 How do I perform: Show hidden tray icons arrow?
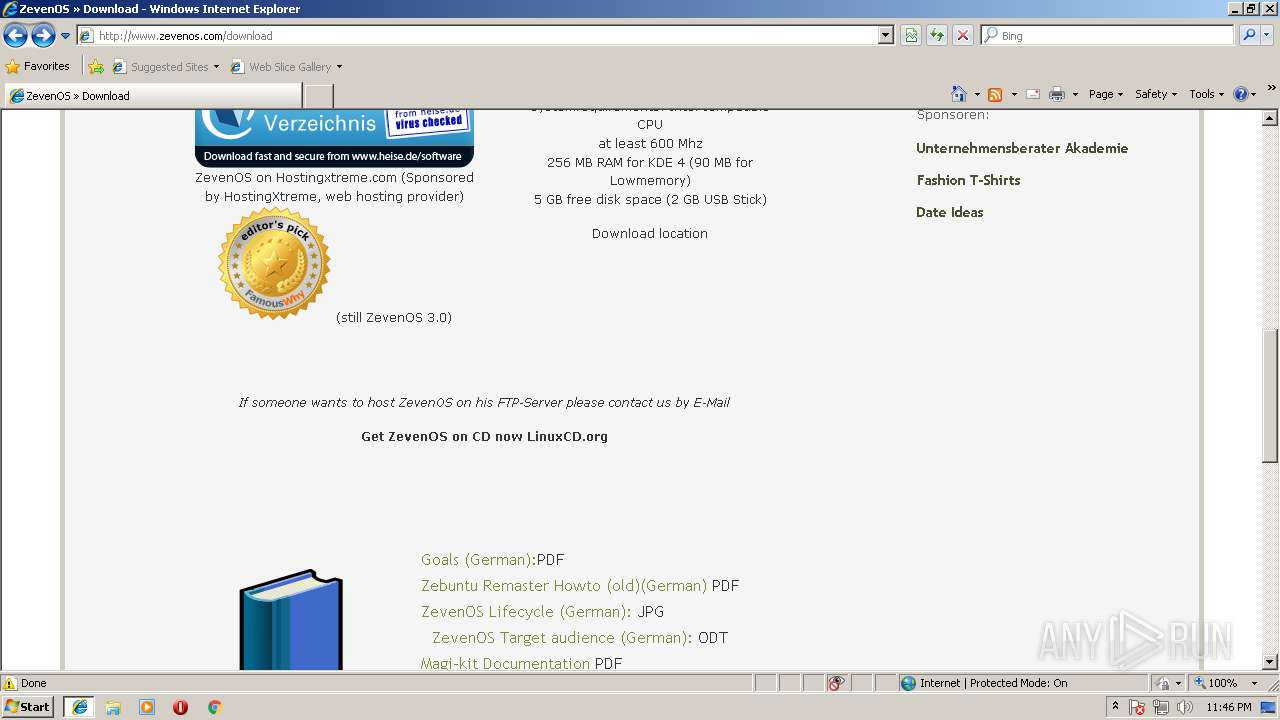tap(1116, 707)
